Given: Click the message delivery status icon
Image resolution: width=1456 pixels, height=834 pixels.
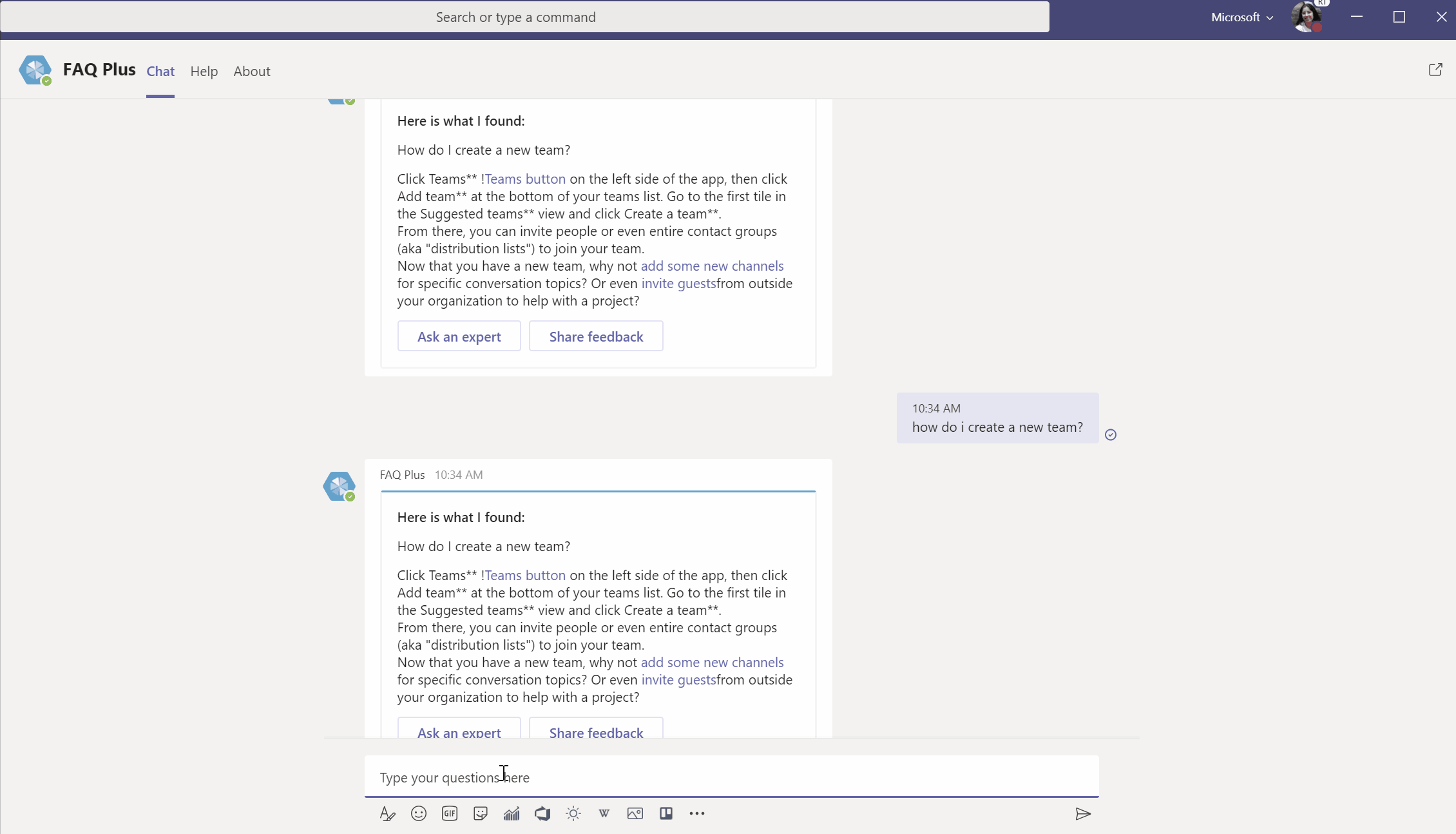Looking at the screenshot, I should tap(1111, 433).
